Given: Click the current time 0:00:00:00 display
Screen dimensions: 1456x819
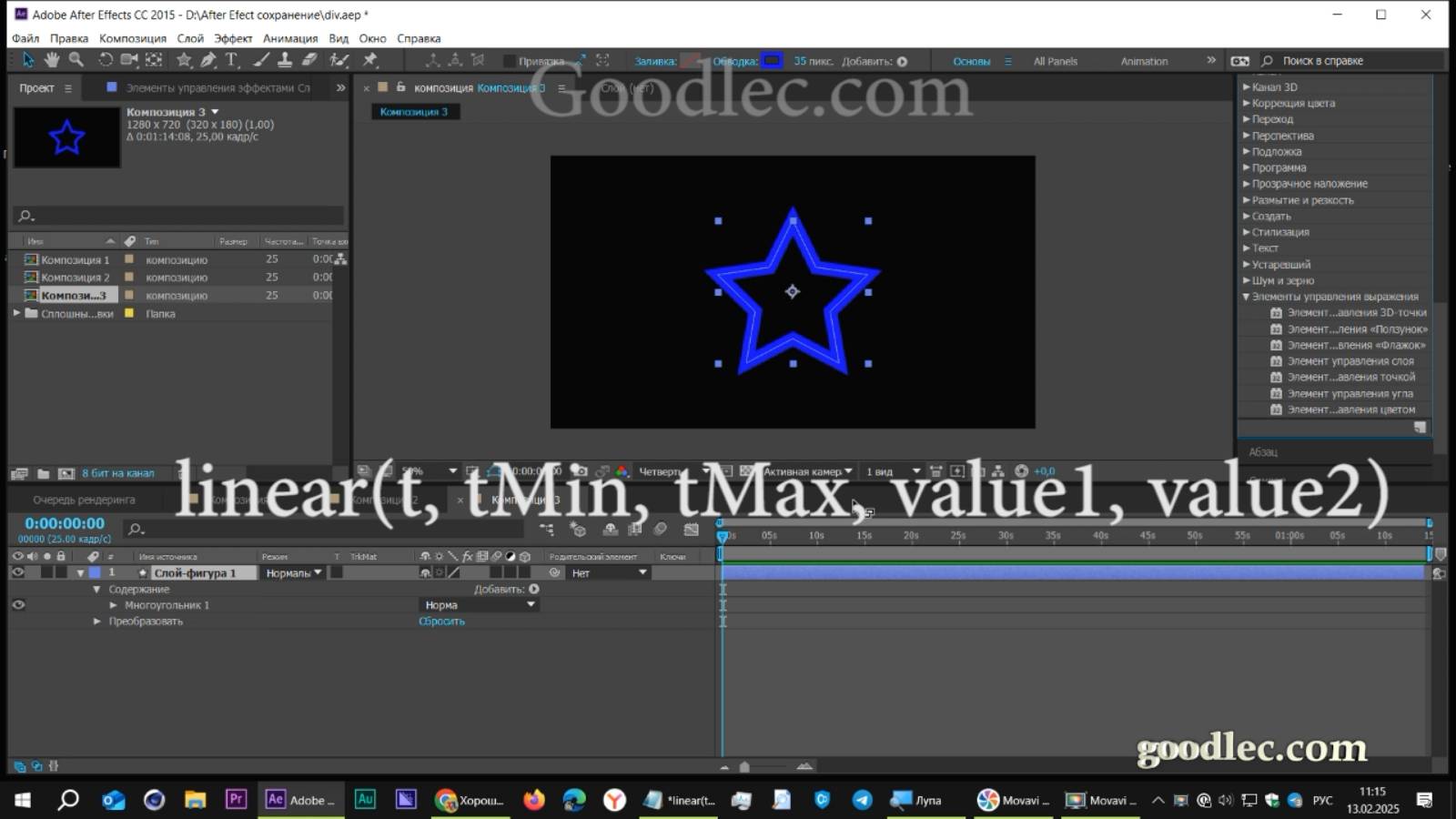Looking at the screenshot, I should coord(64,523).
